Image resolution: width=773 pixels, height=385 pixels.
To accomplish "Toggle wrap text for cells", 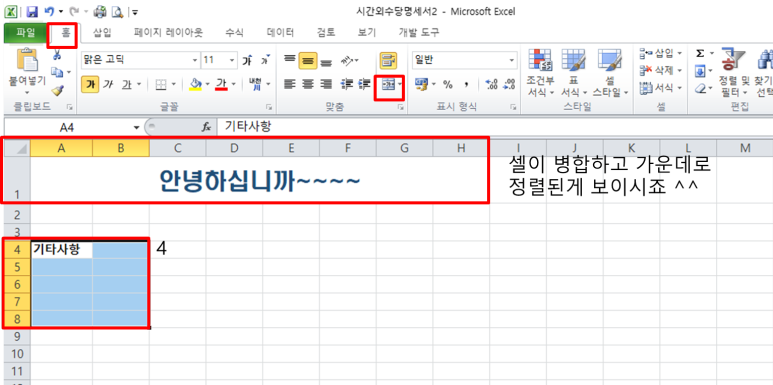I will pyautogui.click(x=388, y=60).
